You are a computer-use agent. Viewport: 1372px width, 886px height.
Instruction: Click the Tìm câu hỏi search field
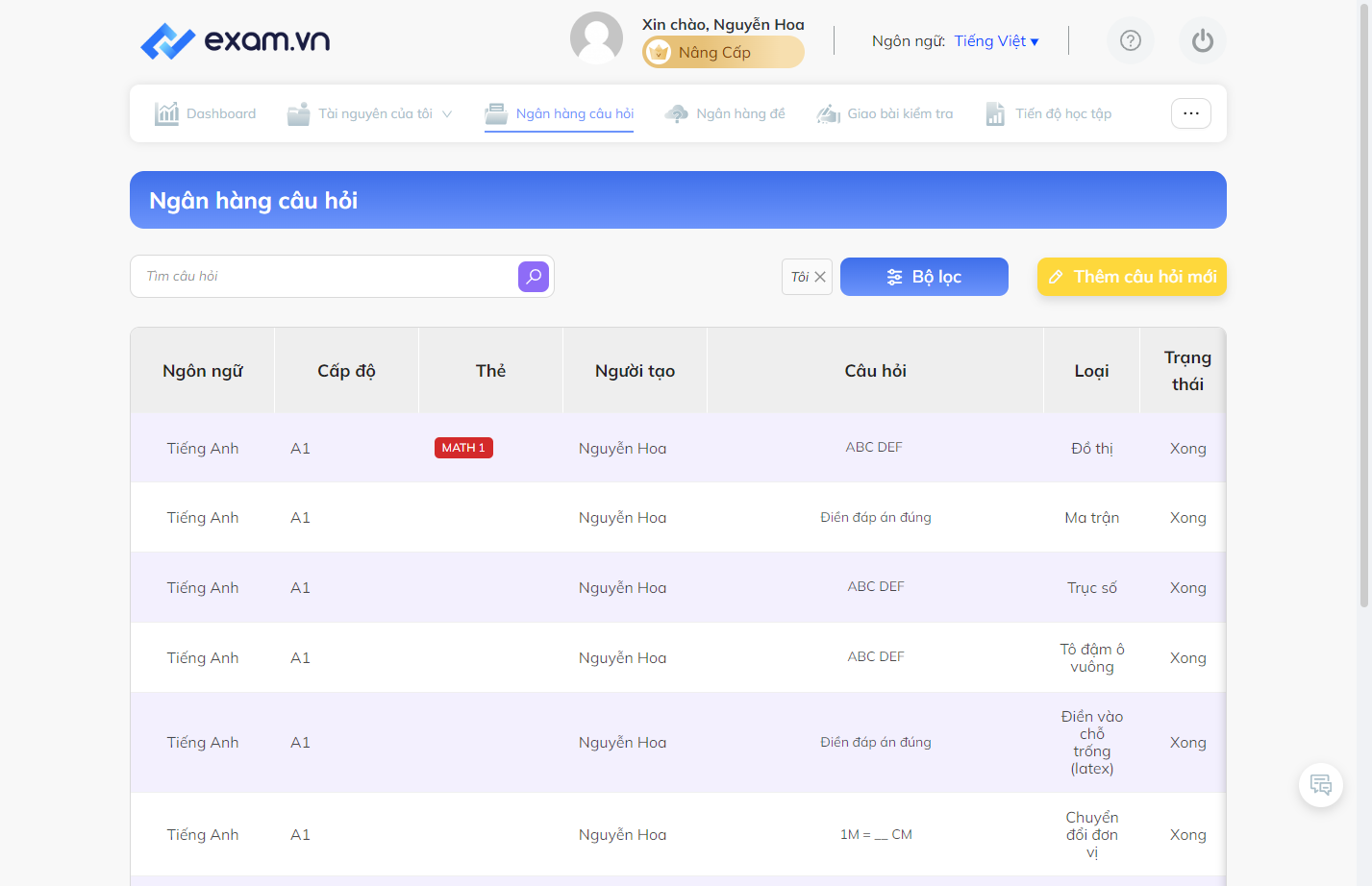[x=325, y=277]
